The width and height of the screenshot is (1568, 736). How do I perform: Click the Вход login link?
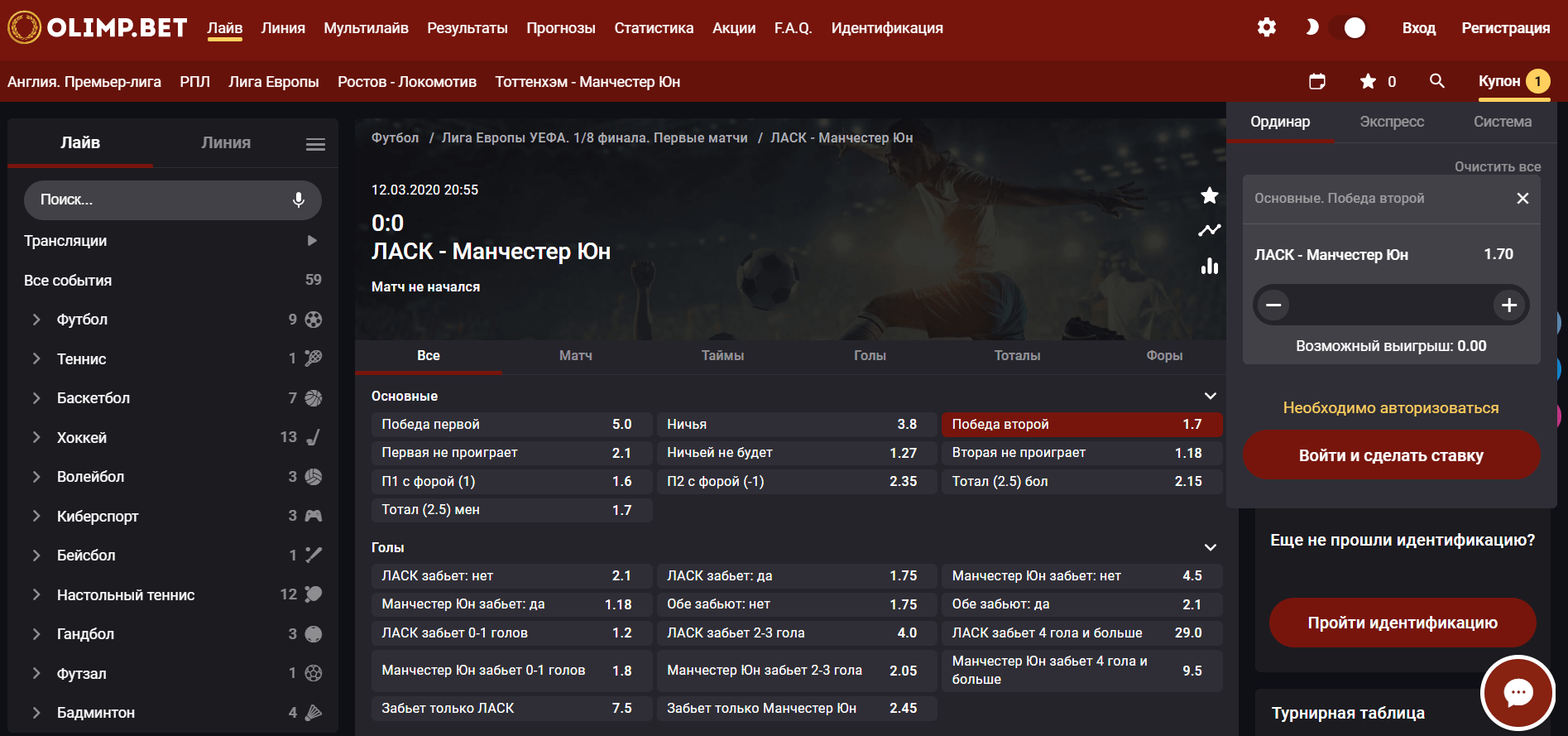1418,28
